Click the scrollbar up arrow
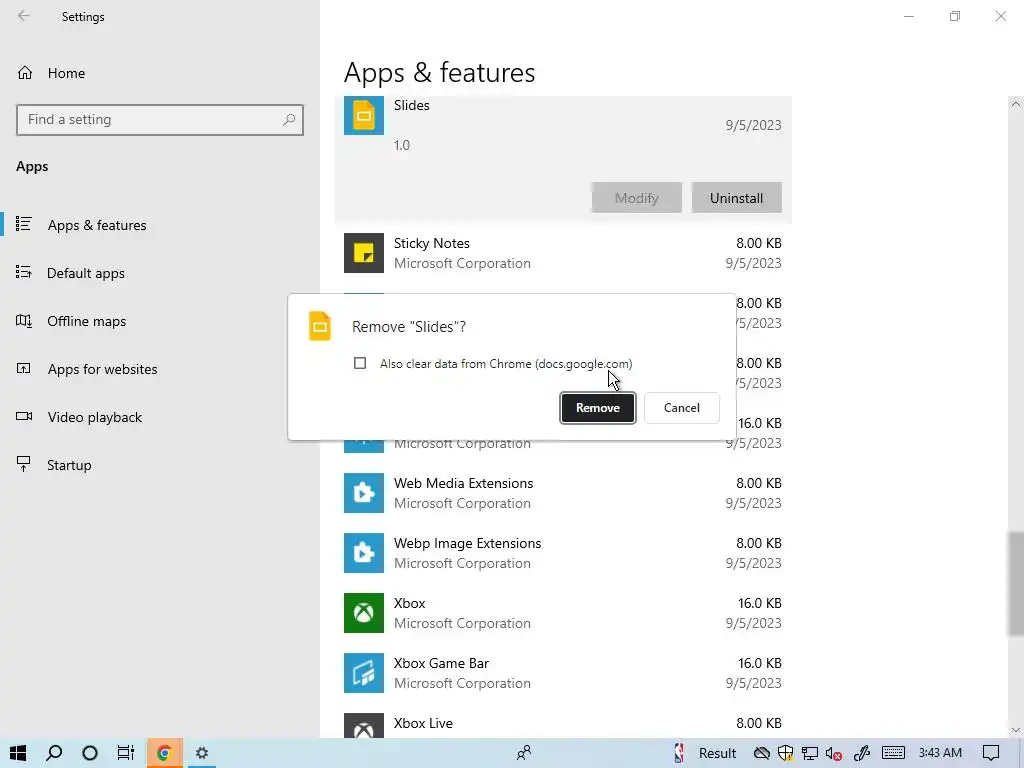The width and height of the screenshot is (1024, 768). click(x=1016, y=104)
